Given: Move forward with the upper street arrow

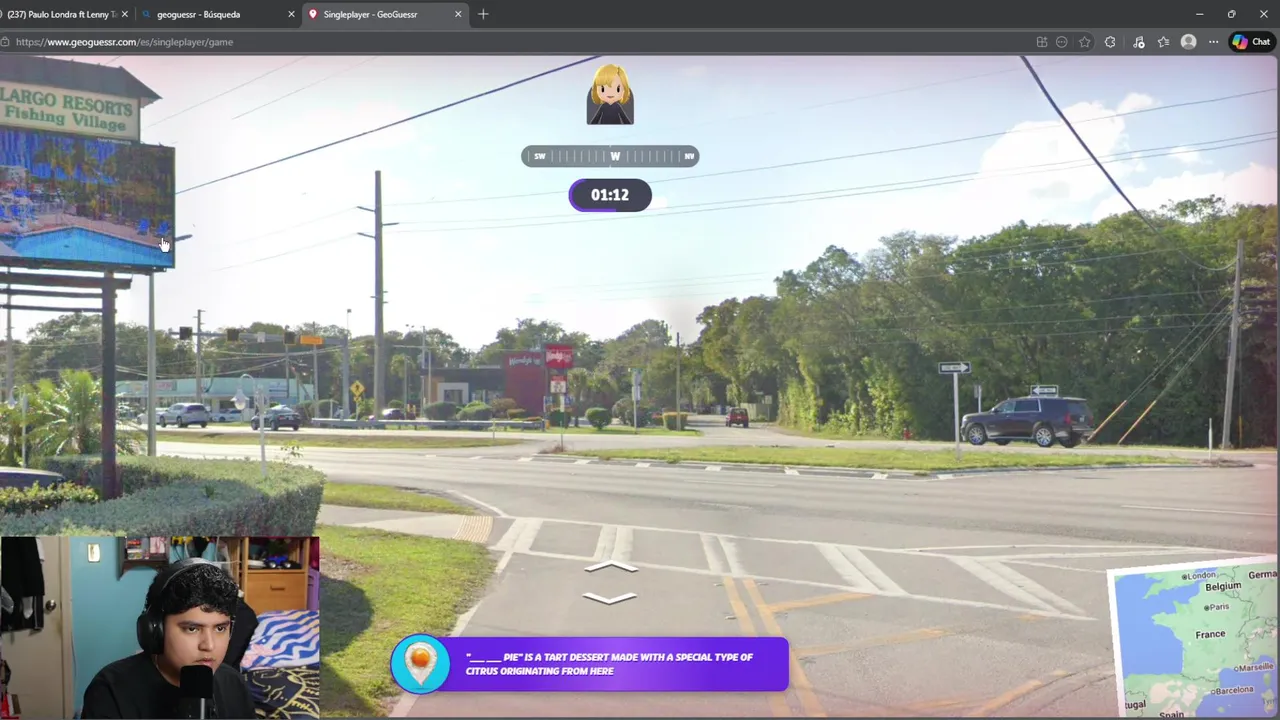Looking at the screenshot, I should coord(610,567).
